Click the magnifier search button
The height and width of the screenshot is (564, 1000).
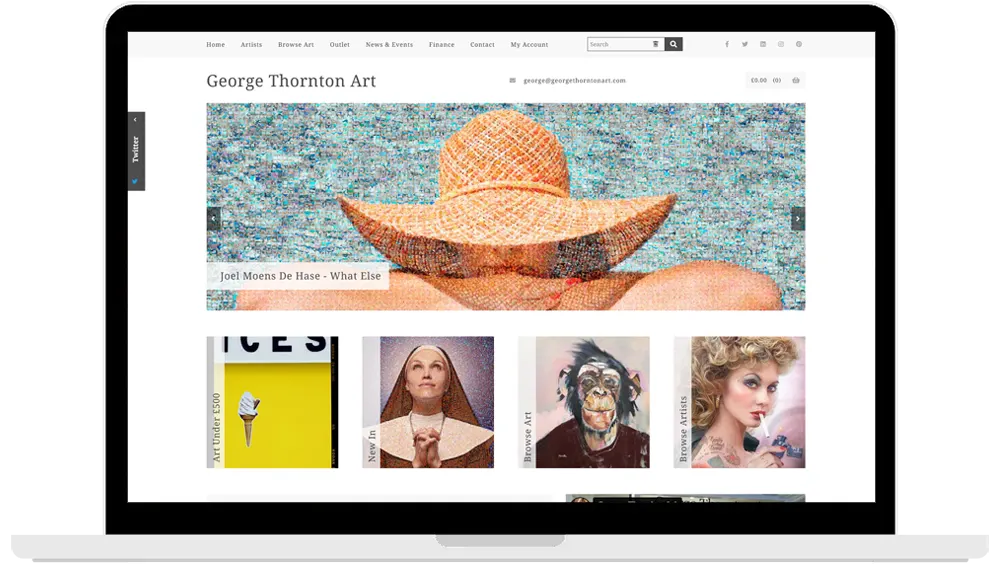click(x=673, y=44)
